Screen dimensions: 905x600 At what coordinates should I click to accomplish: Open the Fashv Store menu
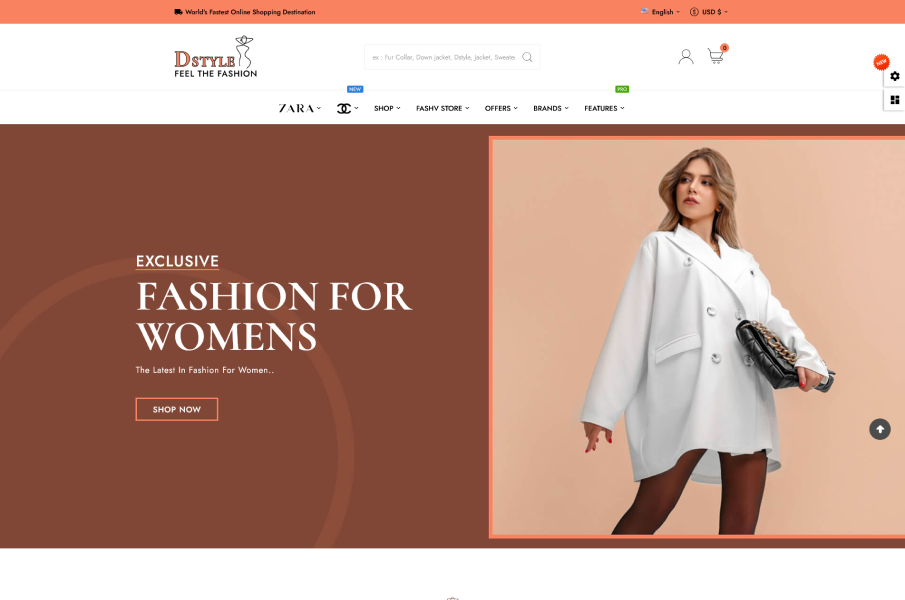point(442,108)
